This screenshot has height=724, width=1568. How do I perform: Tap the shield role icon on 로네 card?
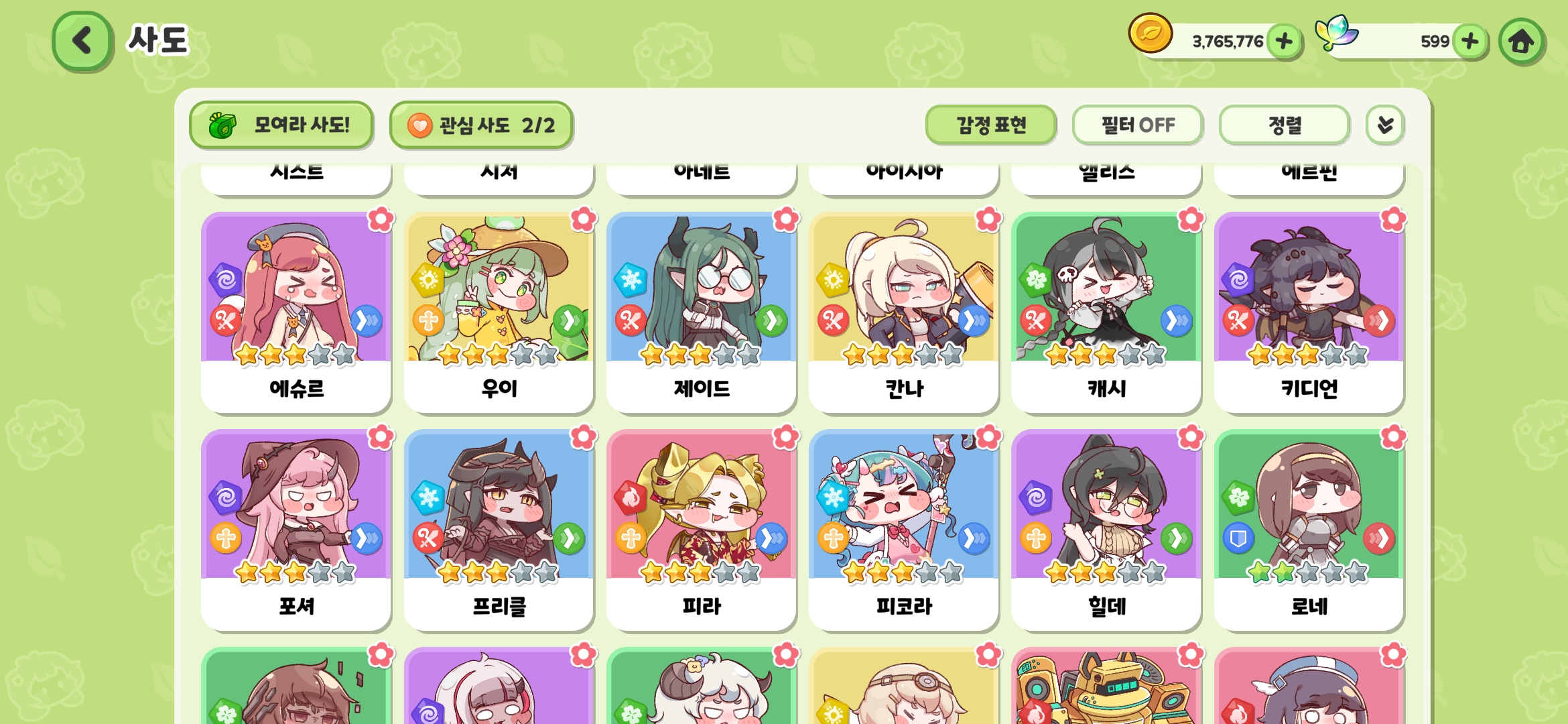[1238, 538]
